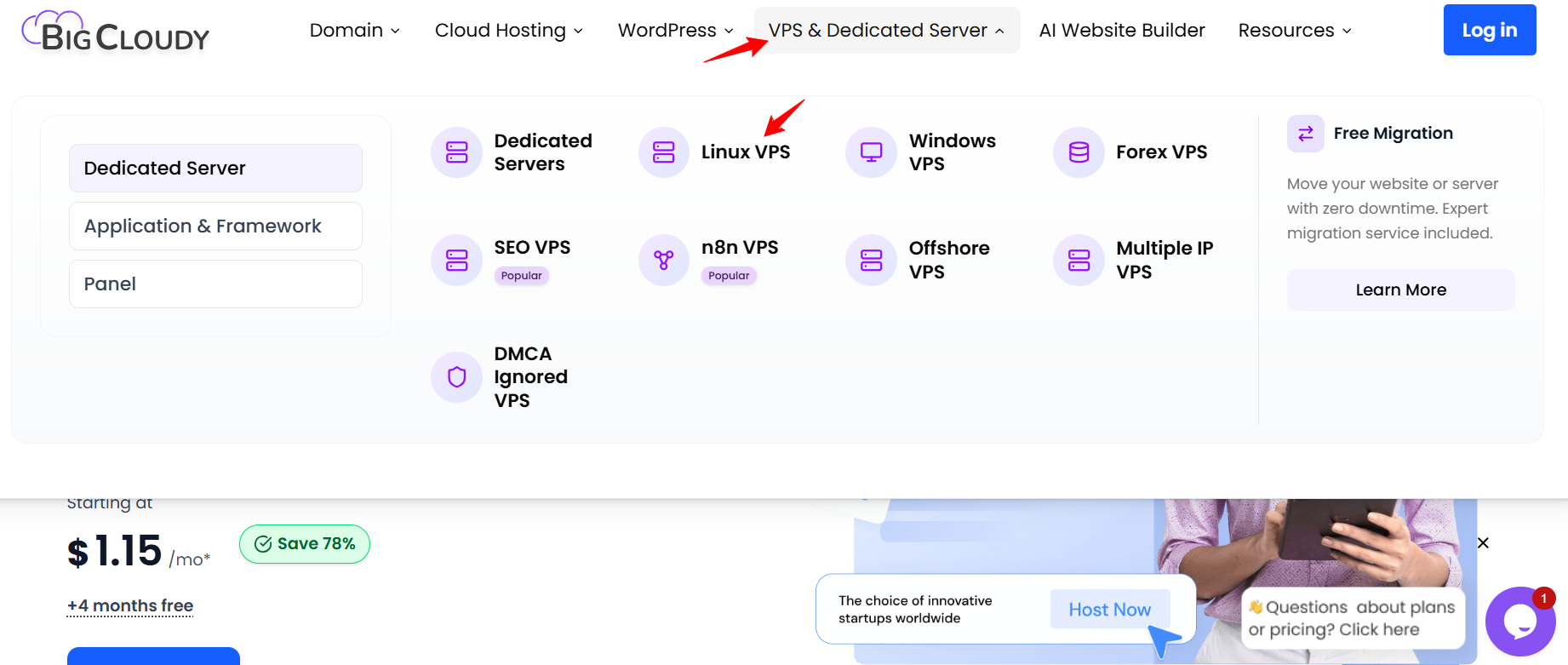Click the Free Migration swap arrows icon
Image resolution: width=1568 pixels, height=665 pixels.
(x=1306, y=134)
